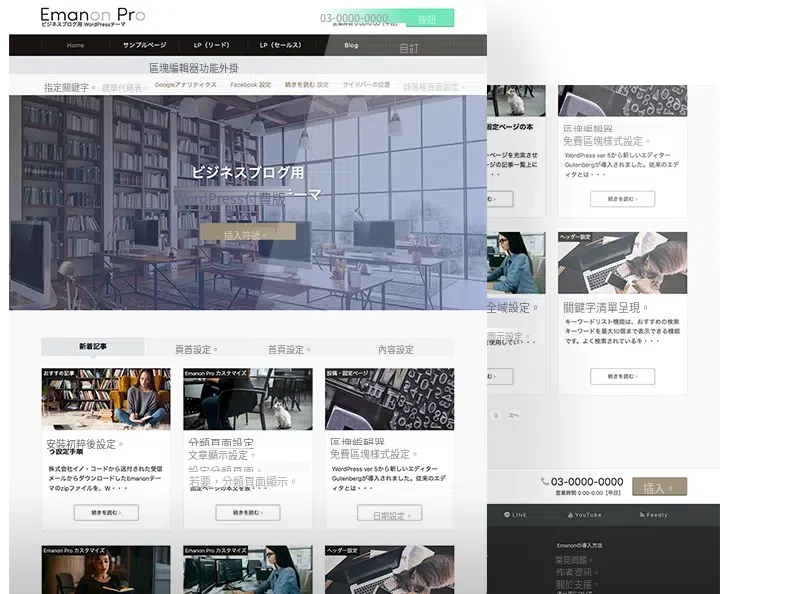Open bottom-row woman holding book thumbnail
Viewport: 790px width, 594px height.
tap(106, 570)
